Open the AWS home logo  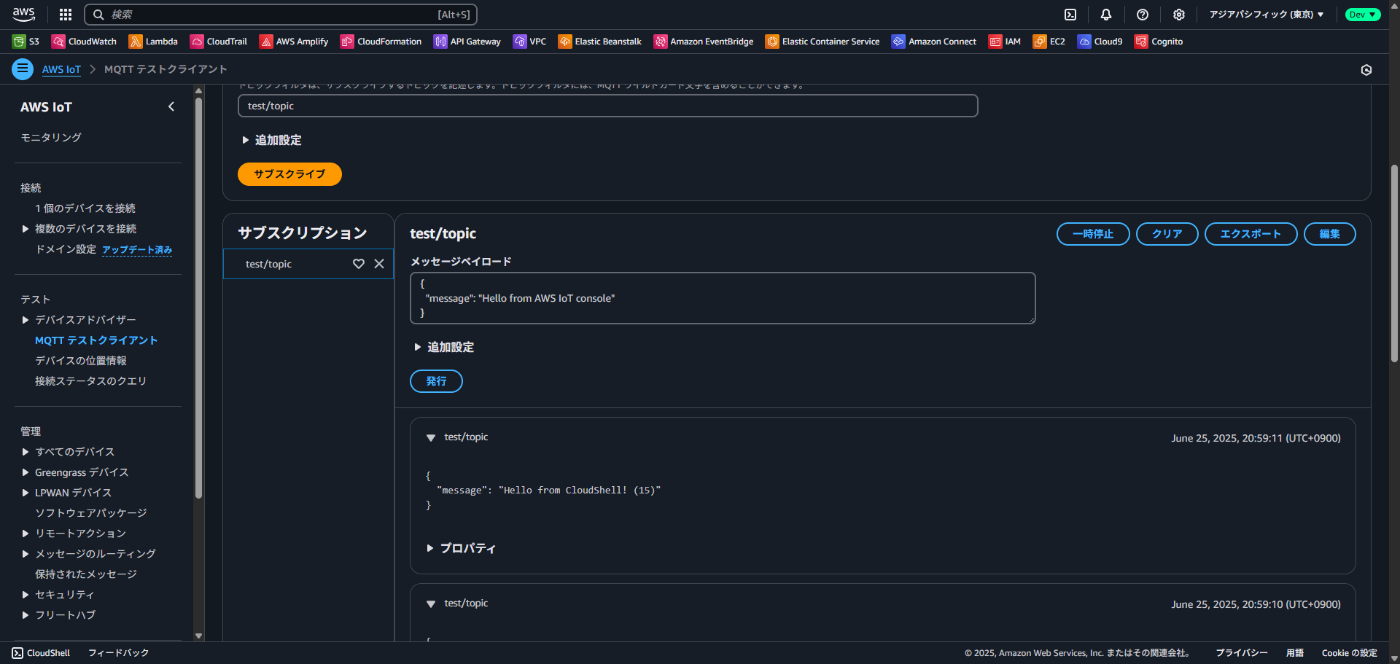pos(24,14)
